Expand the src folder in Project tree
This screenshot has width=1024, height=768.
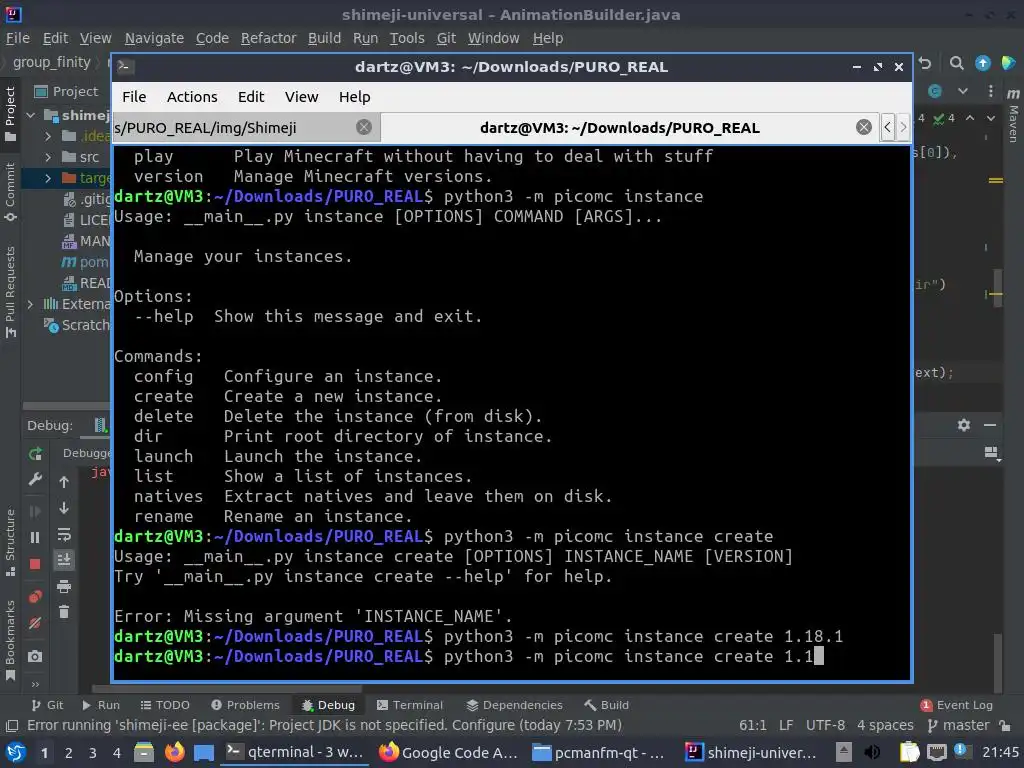point(48,157)
